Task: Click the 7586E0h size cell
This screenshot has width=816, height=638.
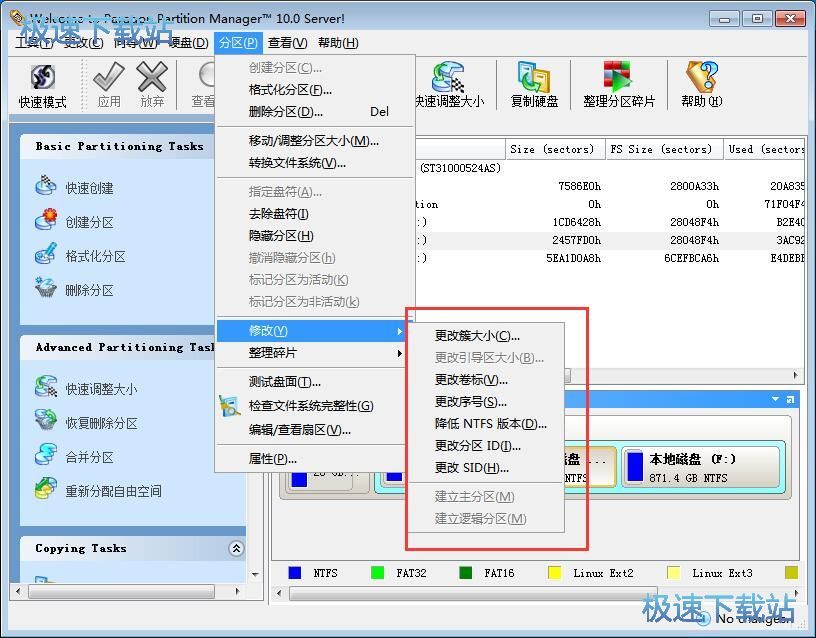Action: coord(579,186)
